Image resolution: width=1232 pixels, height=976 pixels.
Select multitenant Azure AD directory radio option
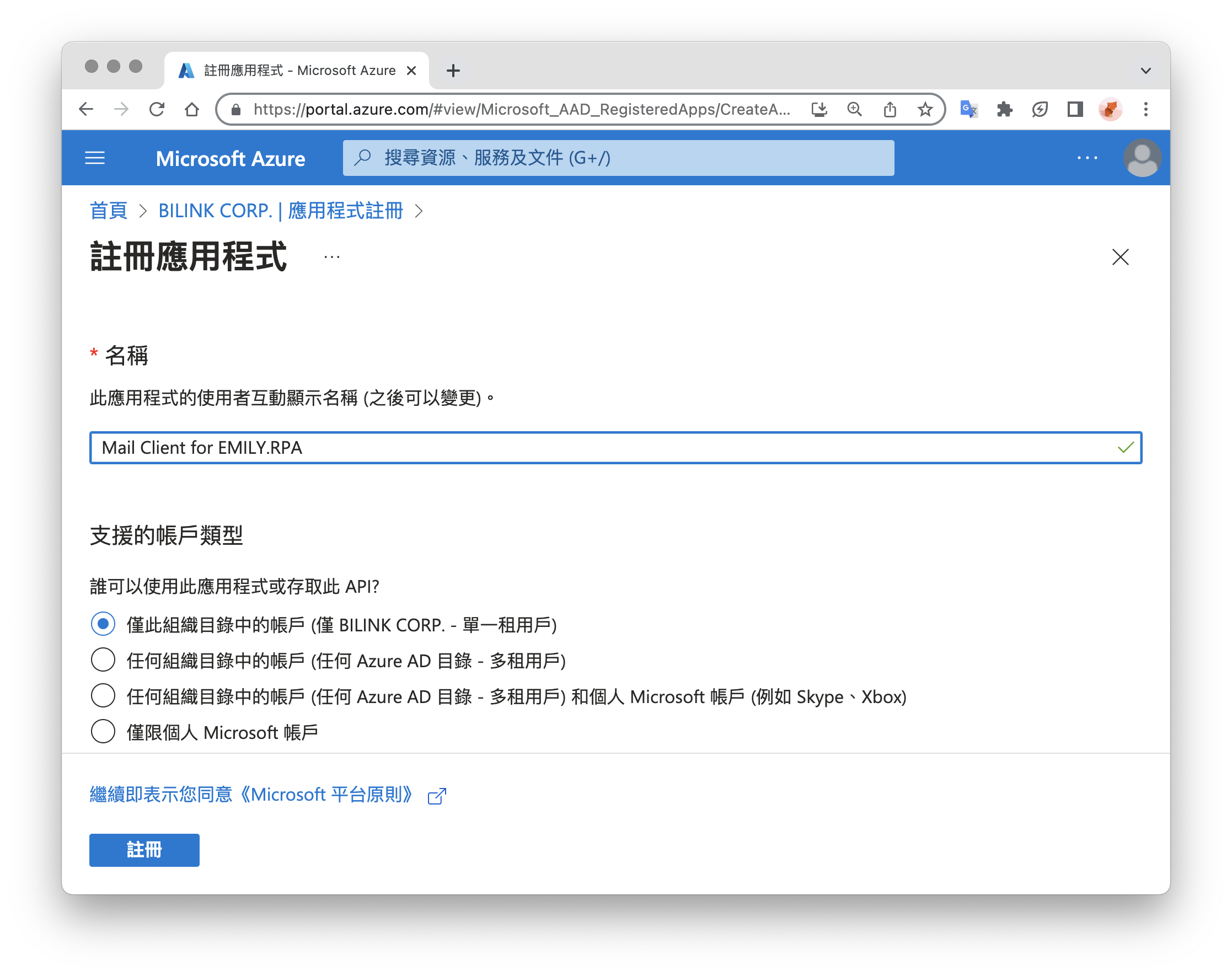pyautogui.click(x=104, y=660)
